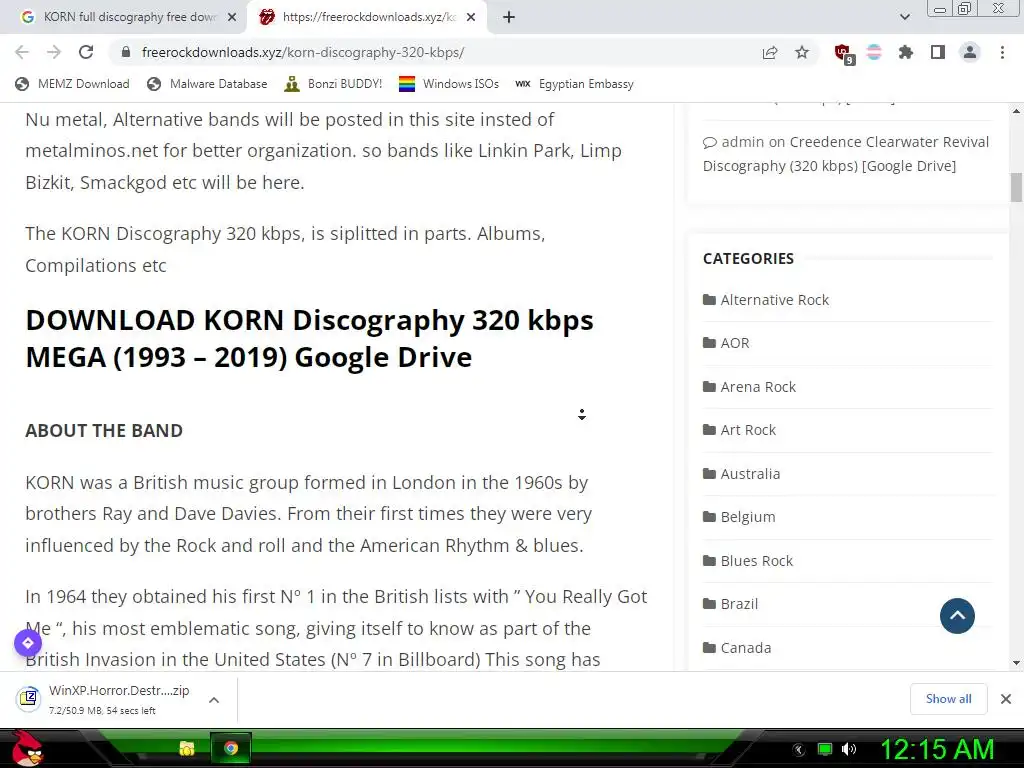
Task: Open Windows ISOs bookmark
Action: coord(449,84)
